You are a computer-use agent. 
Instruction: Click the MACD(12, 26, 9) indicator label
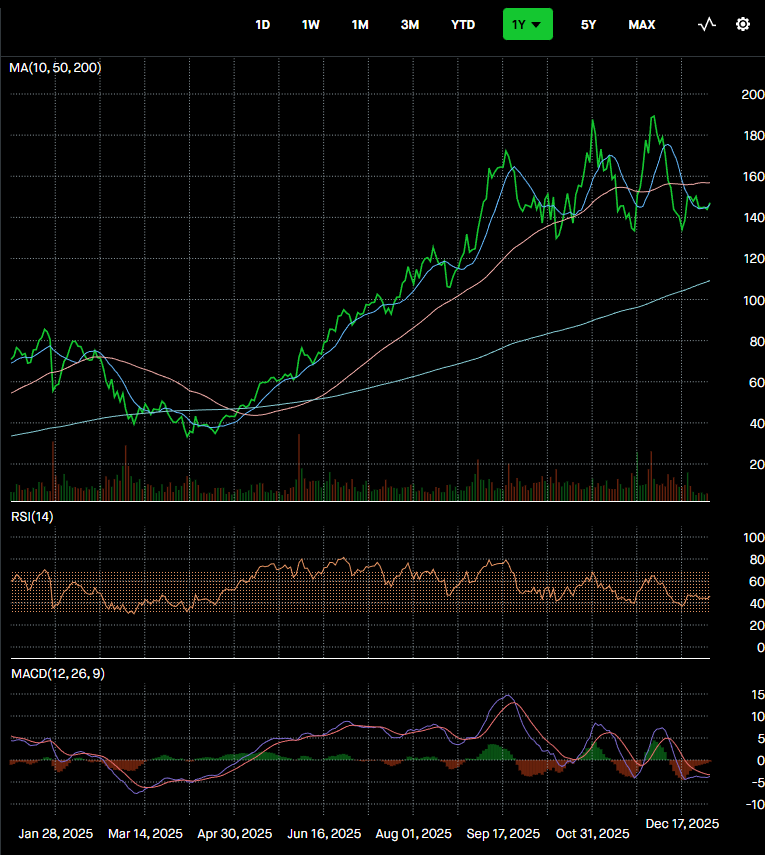point(58,673)
